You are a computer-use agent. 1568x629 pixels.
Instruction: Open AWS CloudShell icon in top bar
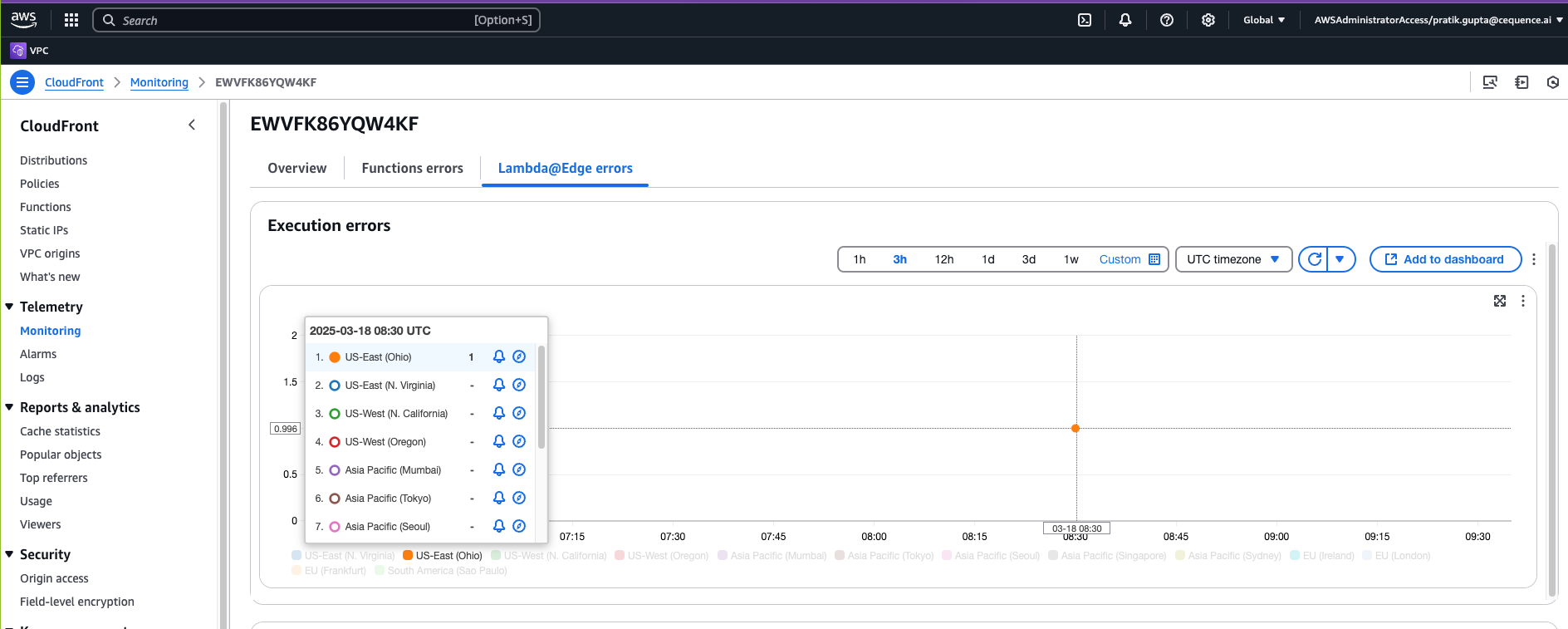point(1085,20)
